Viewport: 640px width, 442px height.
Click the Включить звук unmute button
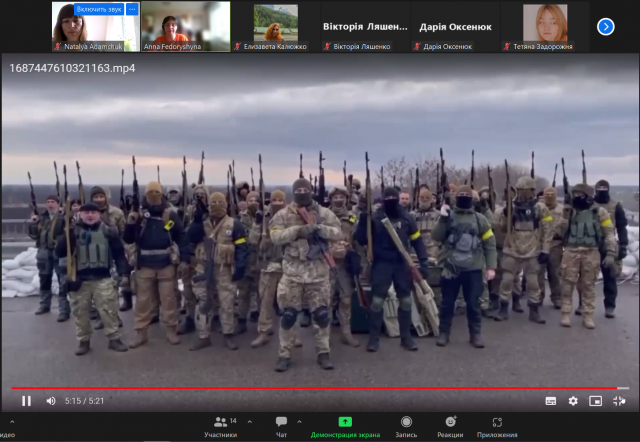click(99, 9)
